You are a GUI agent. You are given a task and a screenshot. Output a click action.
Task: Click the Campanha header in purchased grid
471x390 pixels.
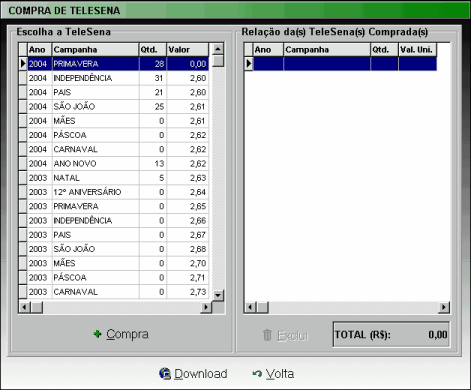coord(327,50)
